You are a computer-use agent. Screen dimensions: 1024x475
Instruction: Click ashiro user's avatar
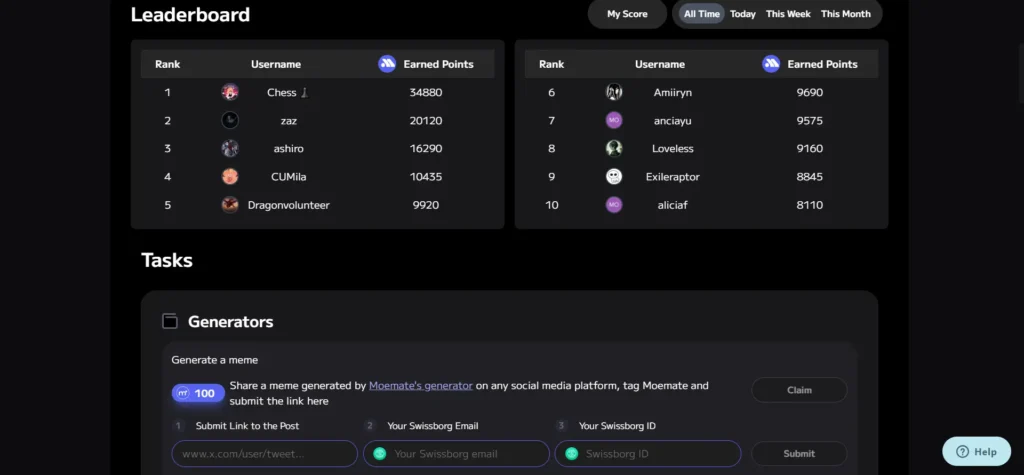coord(230,148)
